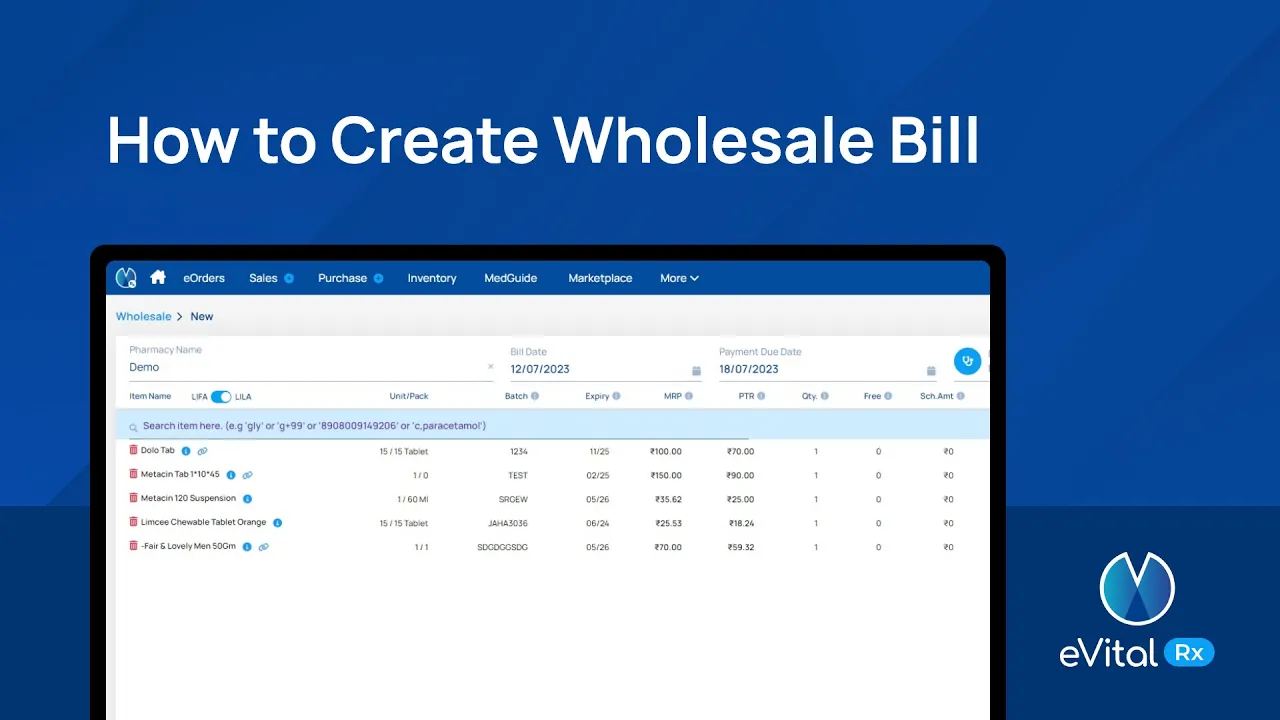Click the Sch.Amt column info icon
Viewport: 1280px width, 720px height.
pos(960,397)
